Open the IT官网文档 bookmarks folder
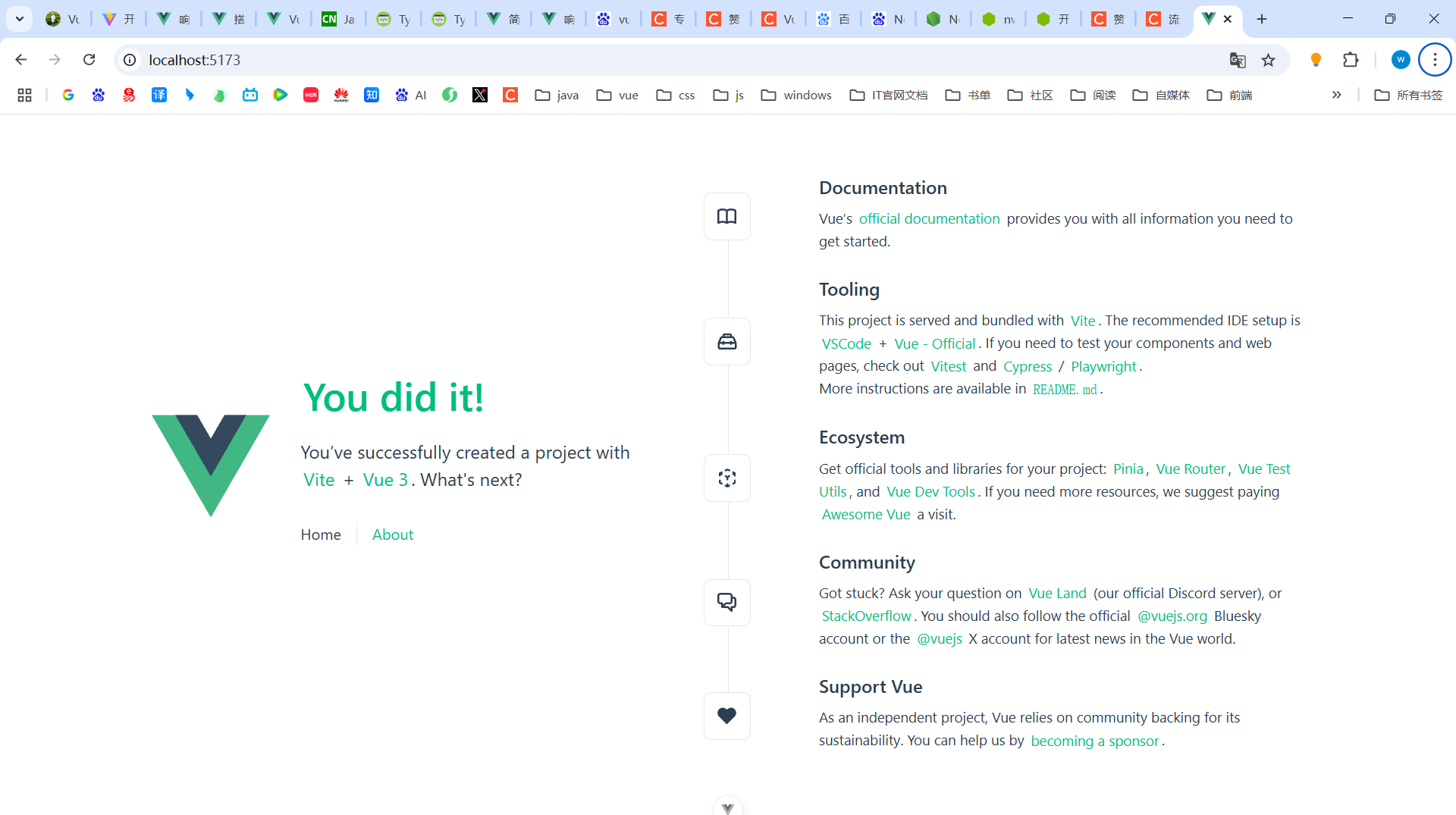Image resolution: width=1456 pixels, height=815 pixels. [888, 95]
